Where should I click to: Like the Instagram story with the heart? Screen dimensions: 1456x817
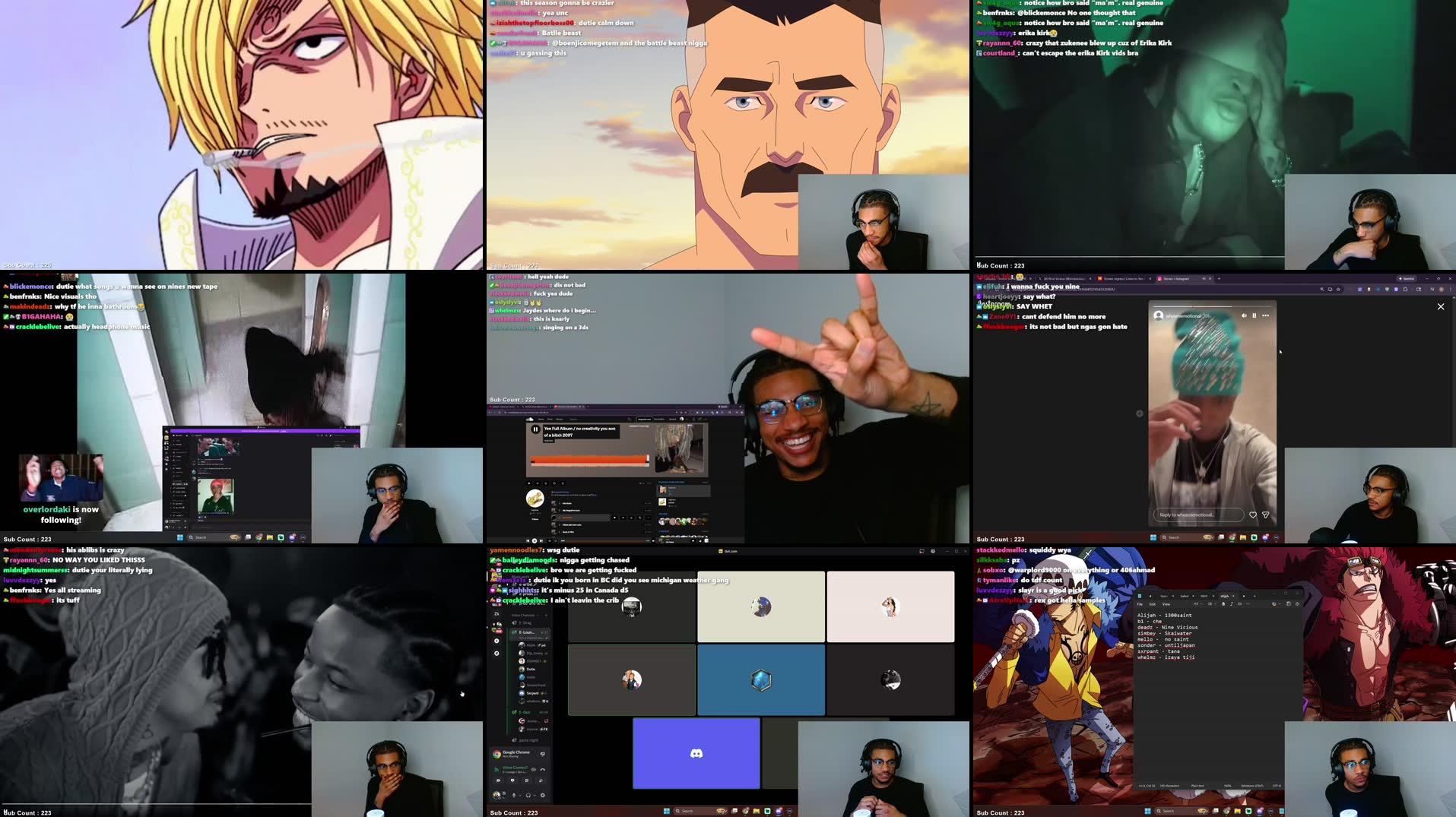[x=1253, y=515]
